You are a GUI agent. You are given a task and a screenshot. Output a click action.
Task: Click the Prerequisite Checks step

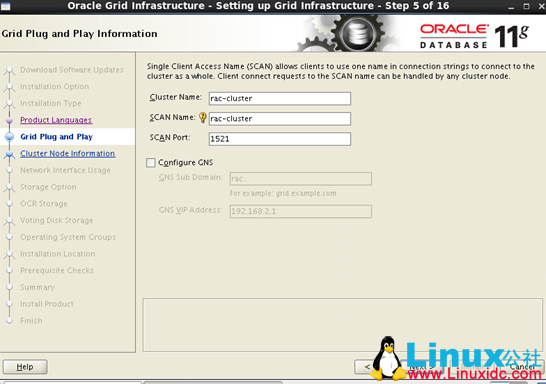[57, 271]
